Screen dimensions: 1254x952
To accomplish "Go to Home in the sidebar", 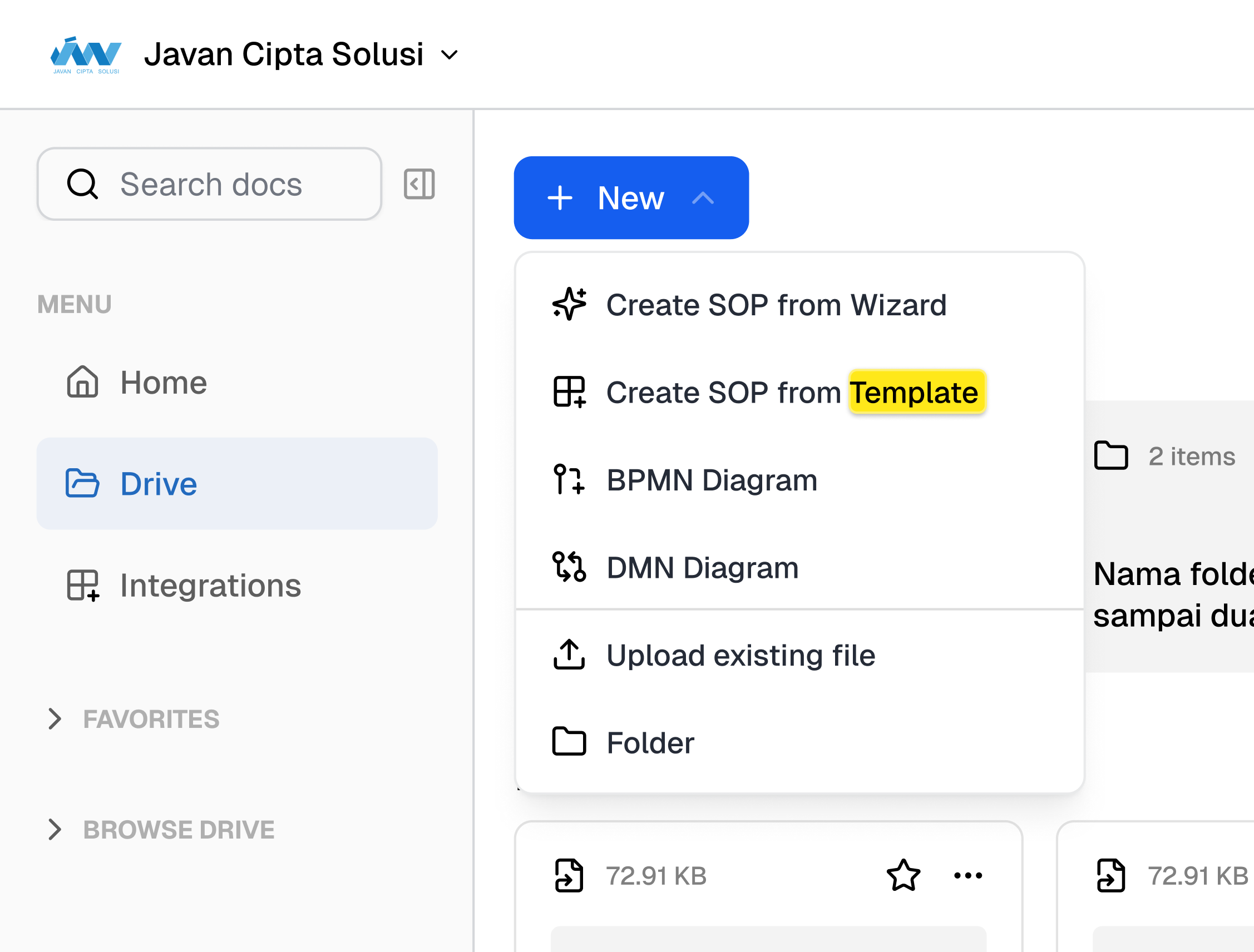I will pos(163,383).
